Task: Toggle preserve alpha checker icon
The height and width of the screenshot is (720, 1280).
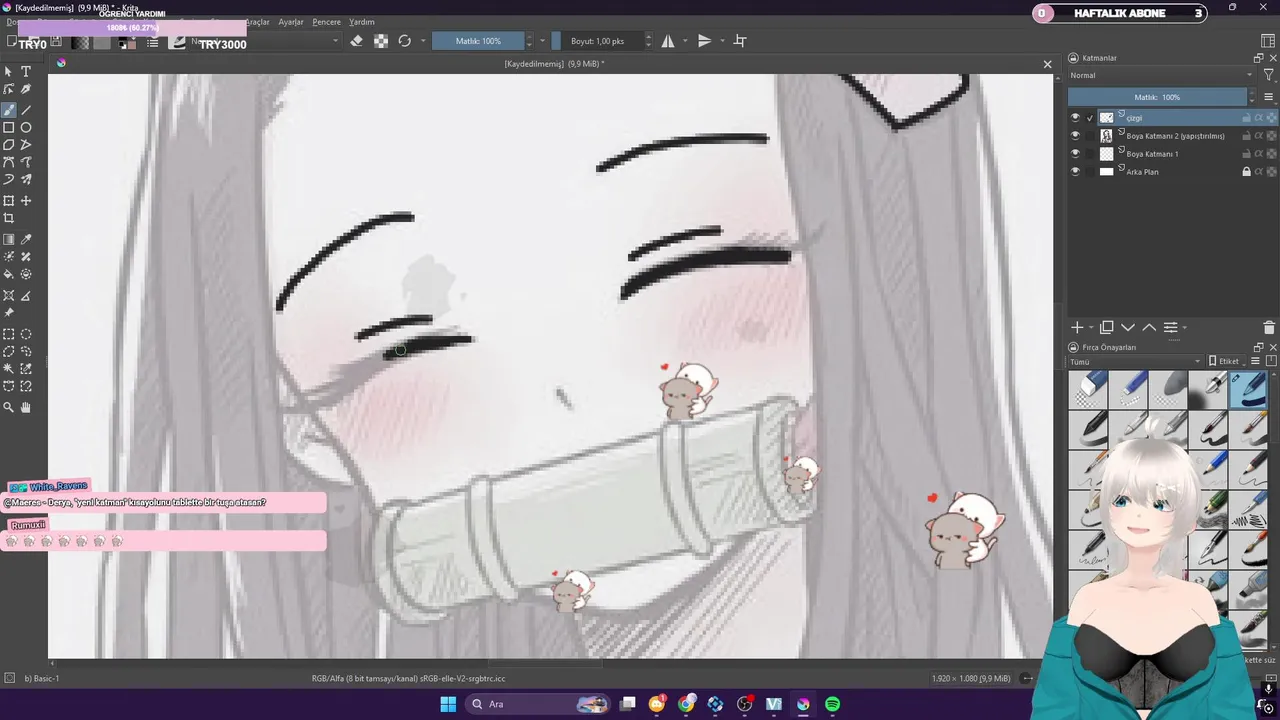Action: coord(381,41)
